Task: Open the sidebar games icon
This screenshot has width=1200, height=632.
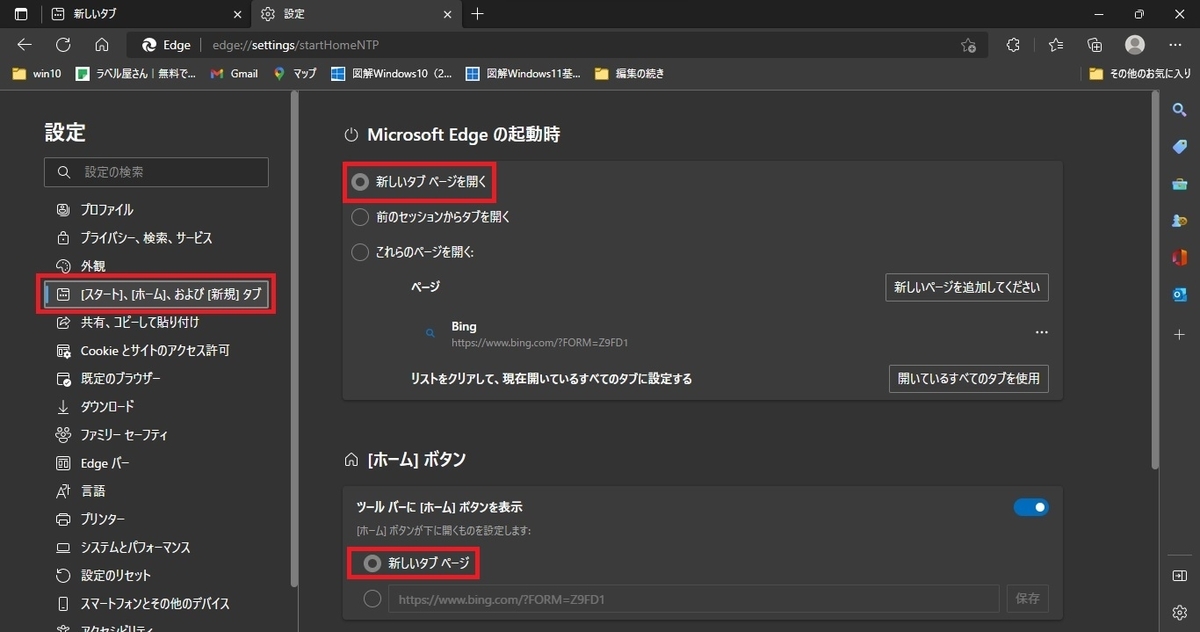Action: coord(1179,221)
